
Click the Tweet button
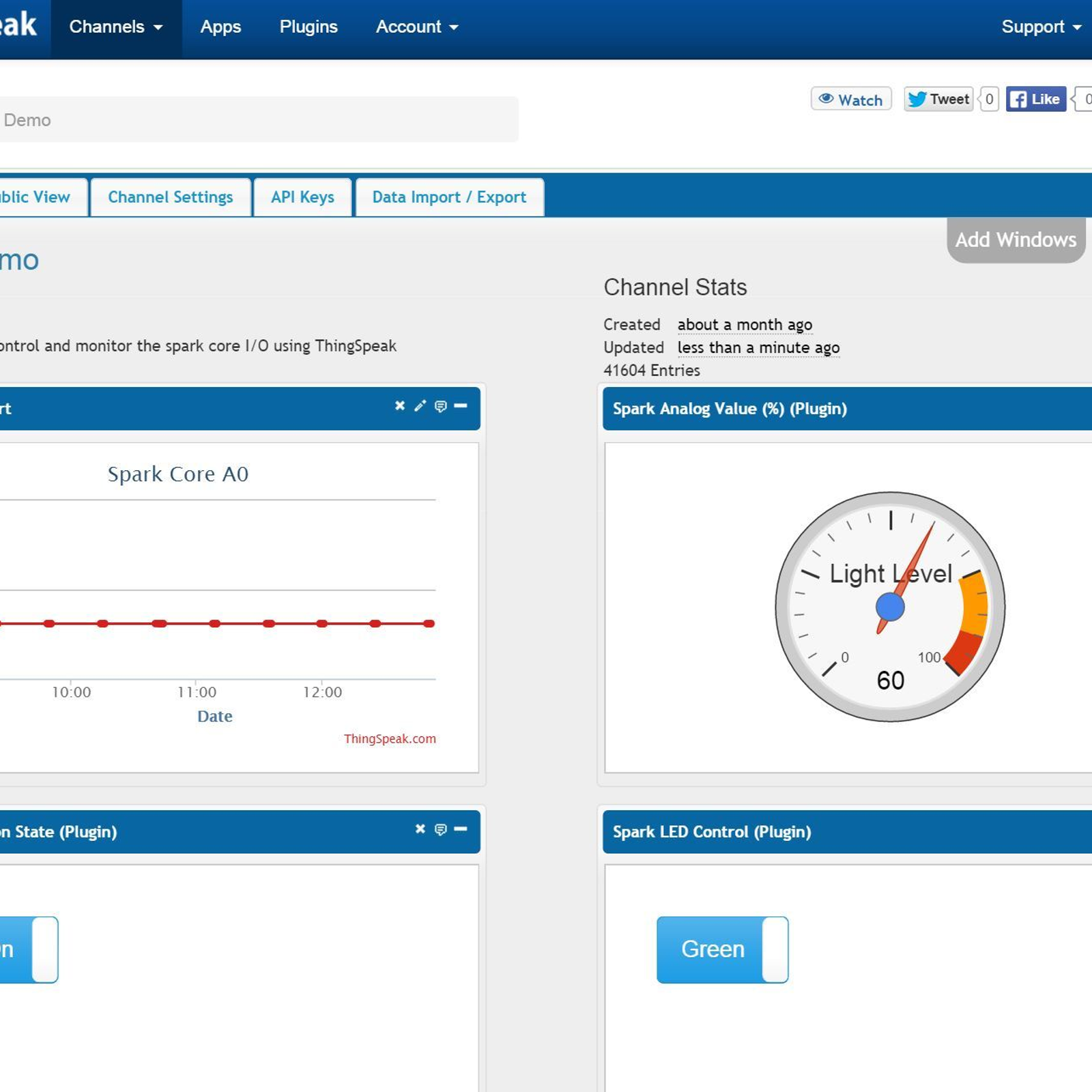point(938,99)
